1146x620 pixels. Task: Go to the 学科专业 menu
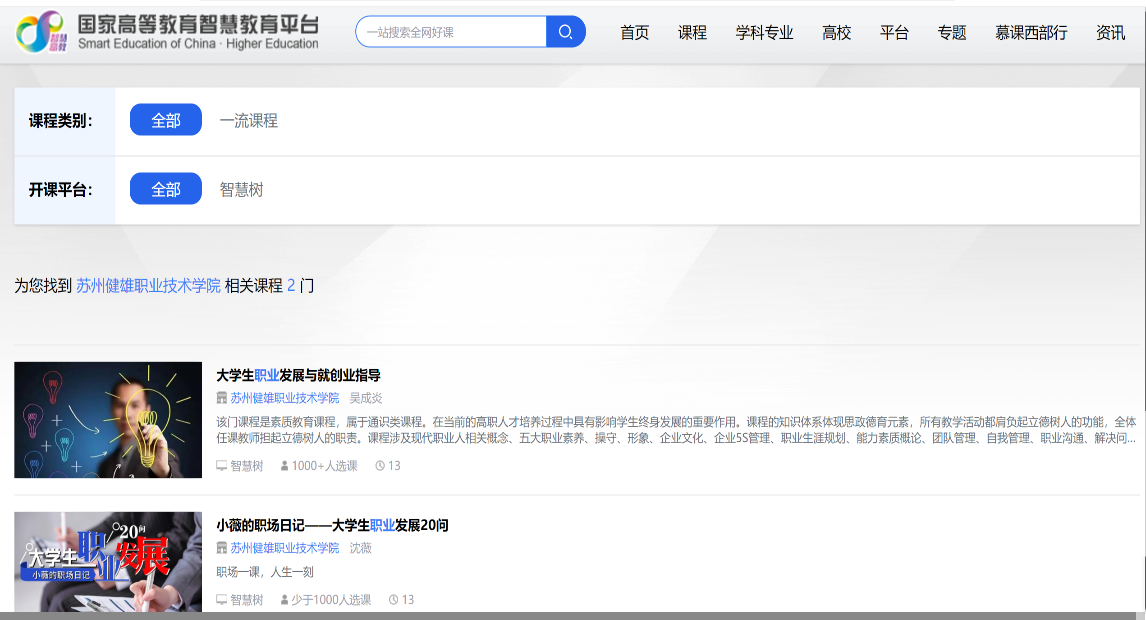pyautogui.click(x=764, y=32)
